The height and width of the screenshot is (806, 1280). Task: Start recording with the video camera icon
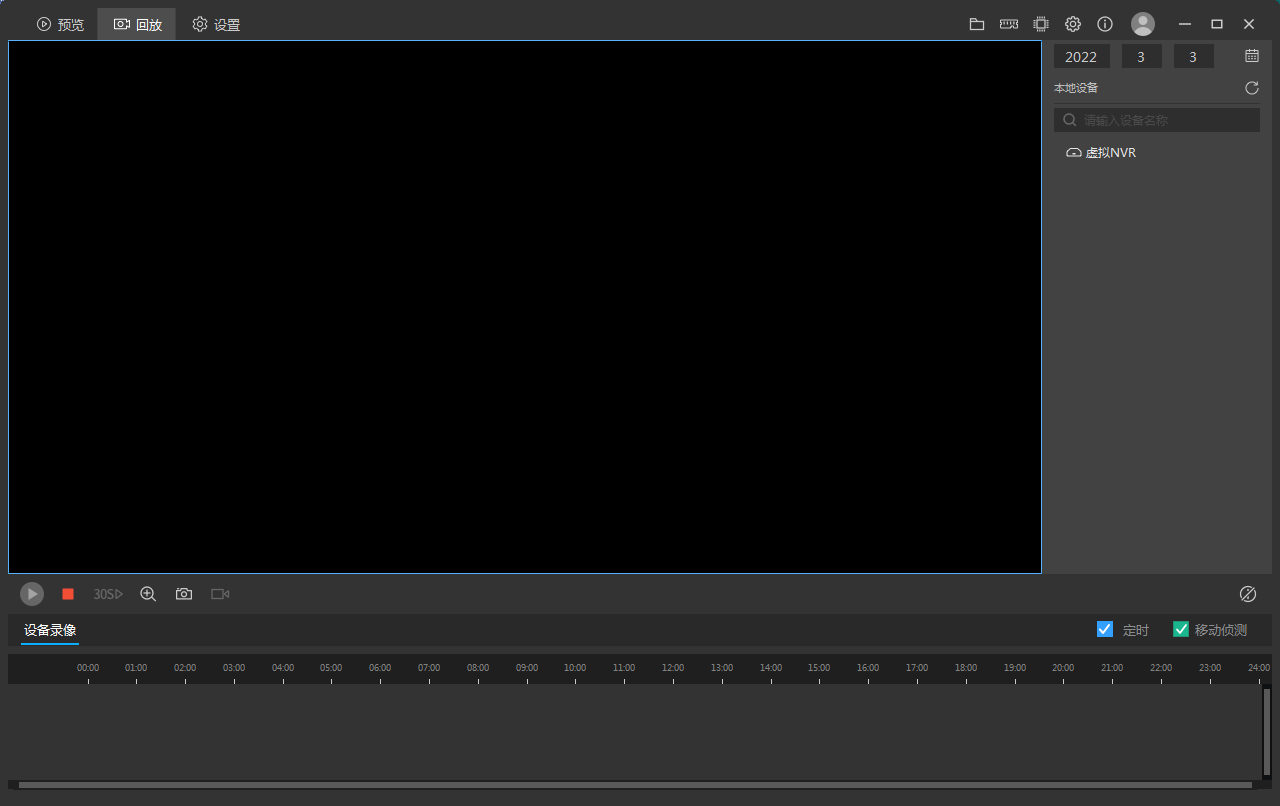[220, 594]
